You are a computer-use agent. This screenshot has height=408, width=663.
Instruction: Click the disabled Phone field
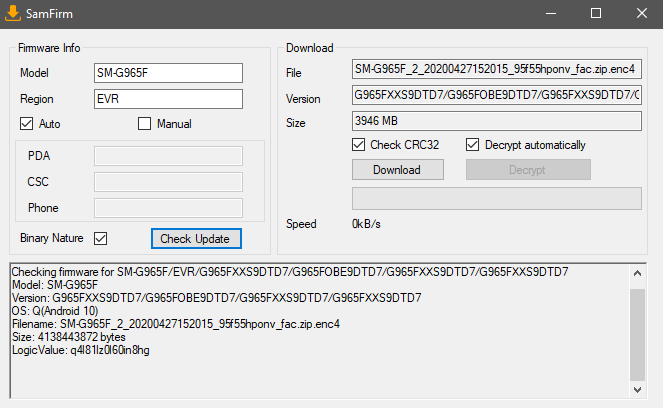coord(168,208)
